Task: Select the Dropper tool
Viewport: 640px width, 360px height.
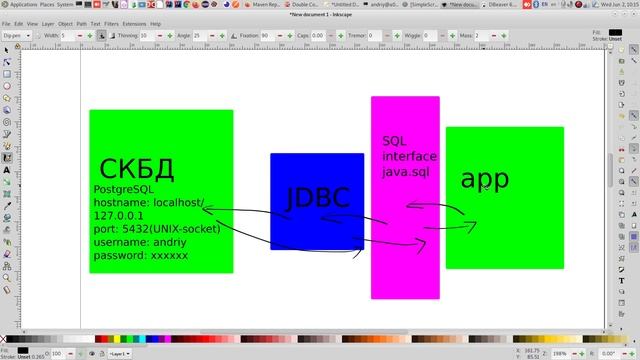Action: click(x=7, y=206)
